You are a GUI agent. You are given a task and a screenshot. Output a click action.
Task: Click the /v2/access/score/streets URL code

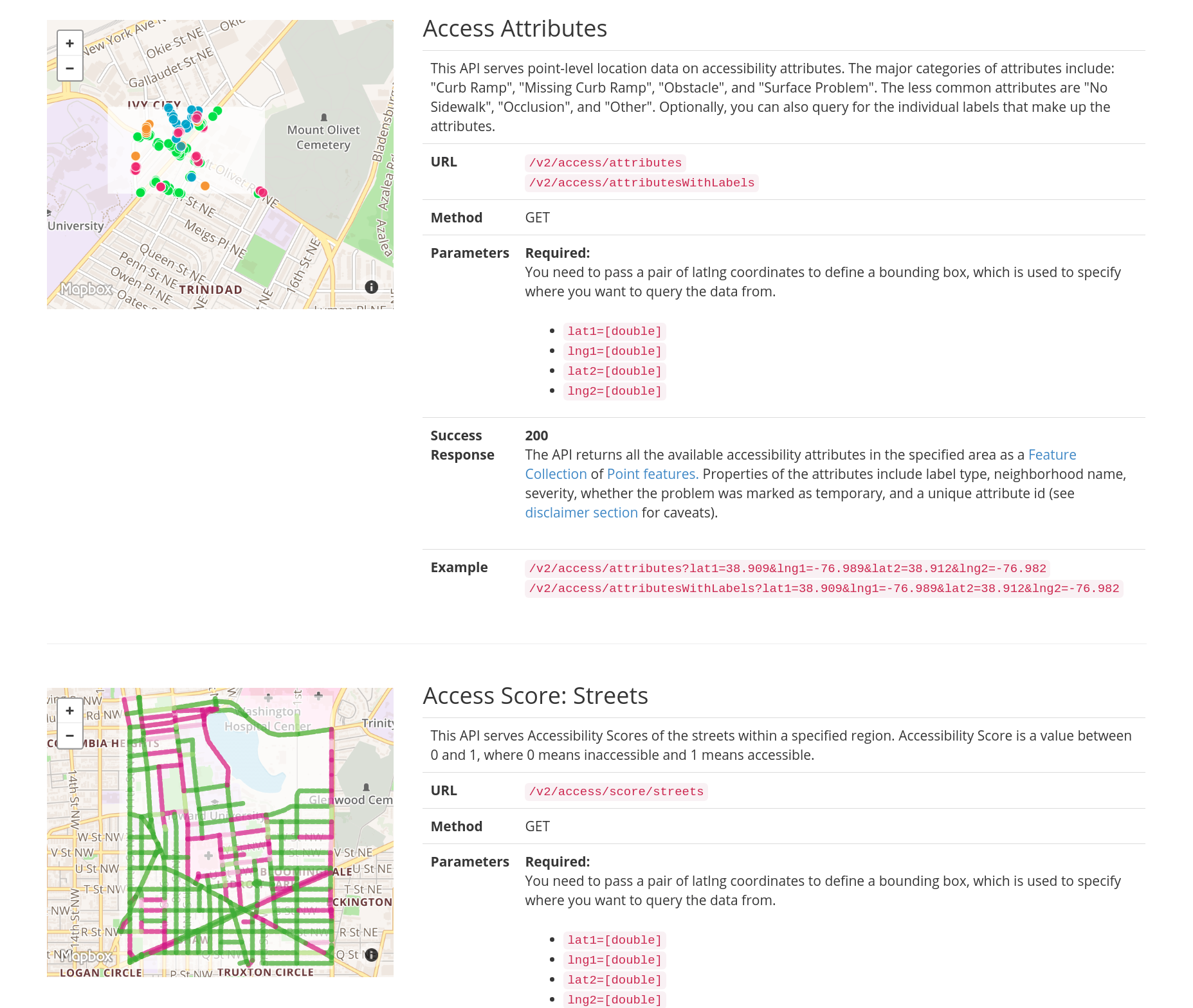[616, 792]
